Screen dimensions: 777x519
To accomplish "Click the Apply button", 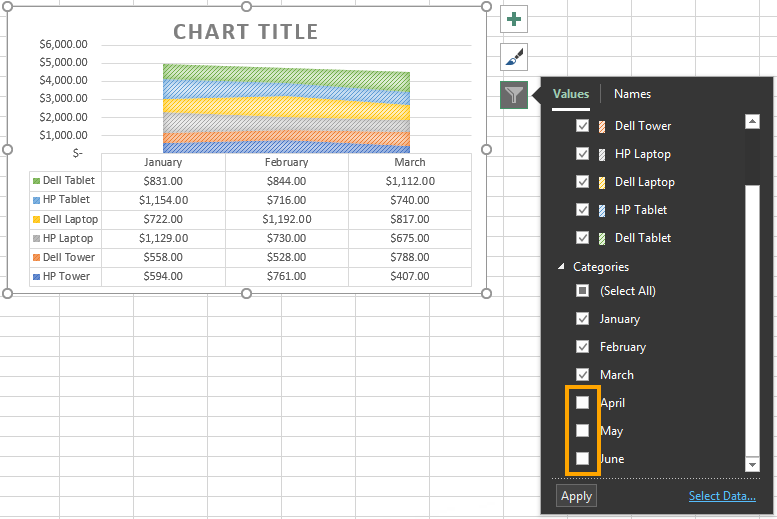I will click(576, 496).
